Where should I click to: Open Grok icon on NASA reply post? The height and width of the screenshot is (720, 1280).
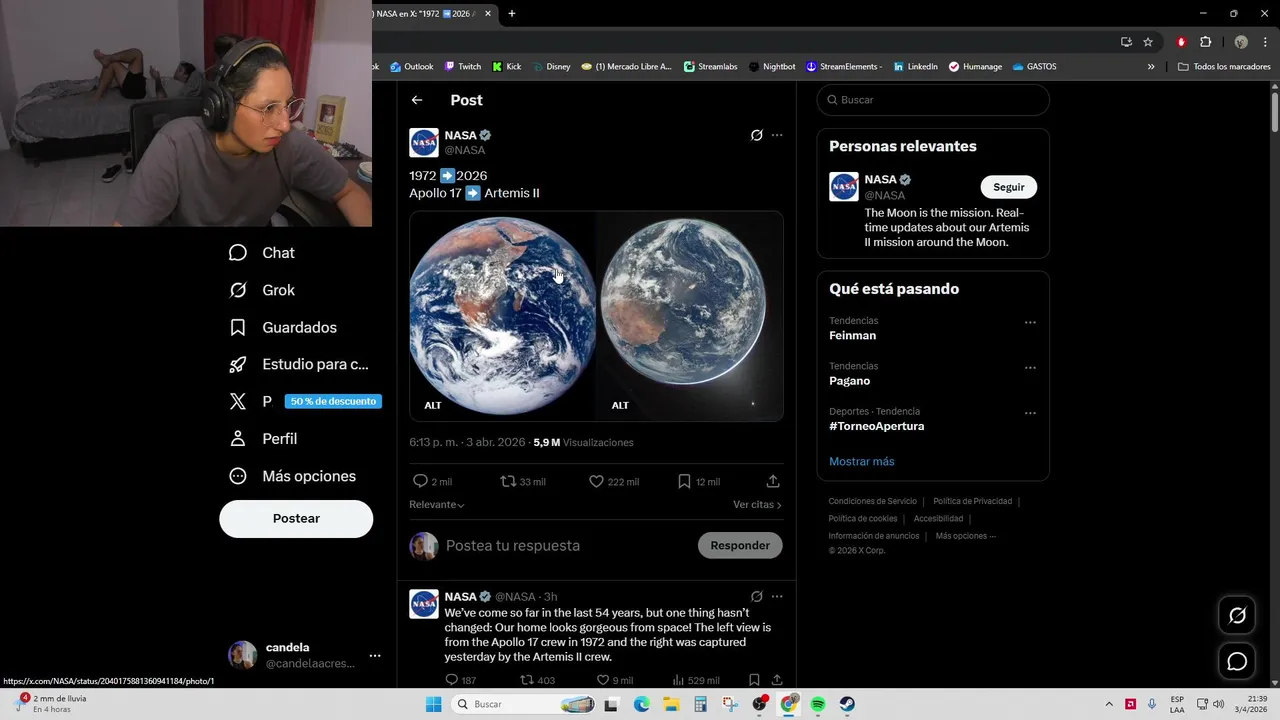tap(757, 596)
